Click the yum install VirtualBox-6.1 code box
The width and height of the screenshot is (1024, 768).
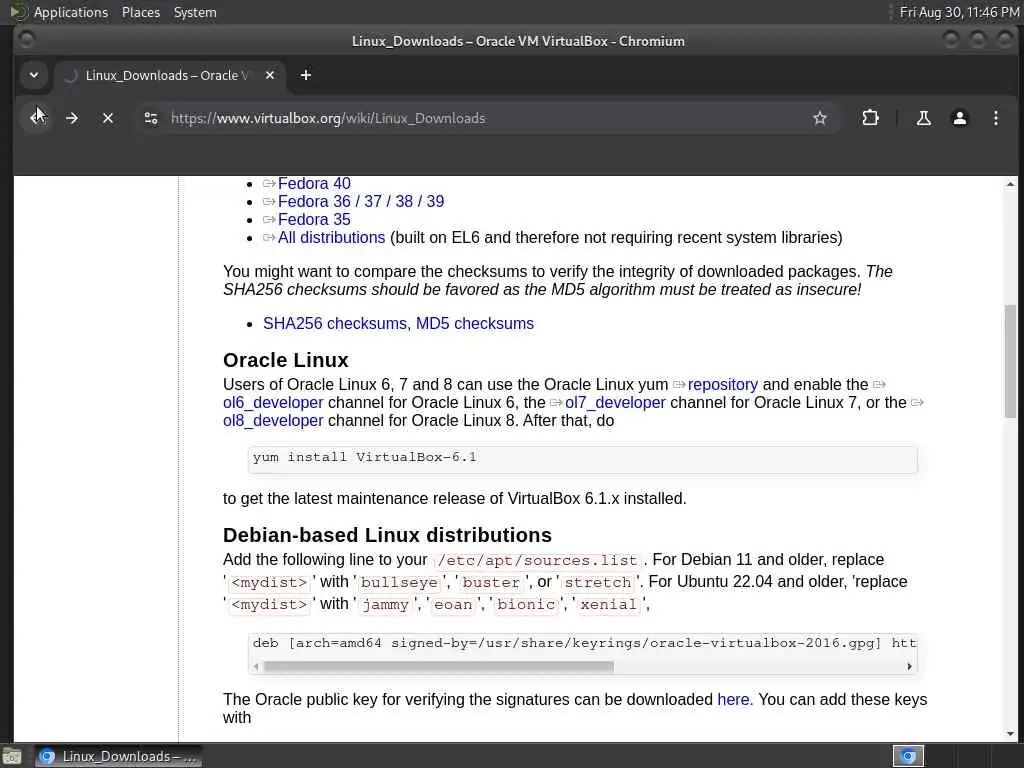pos(583,459)
